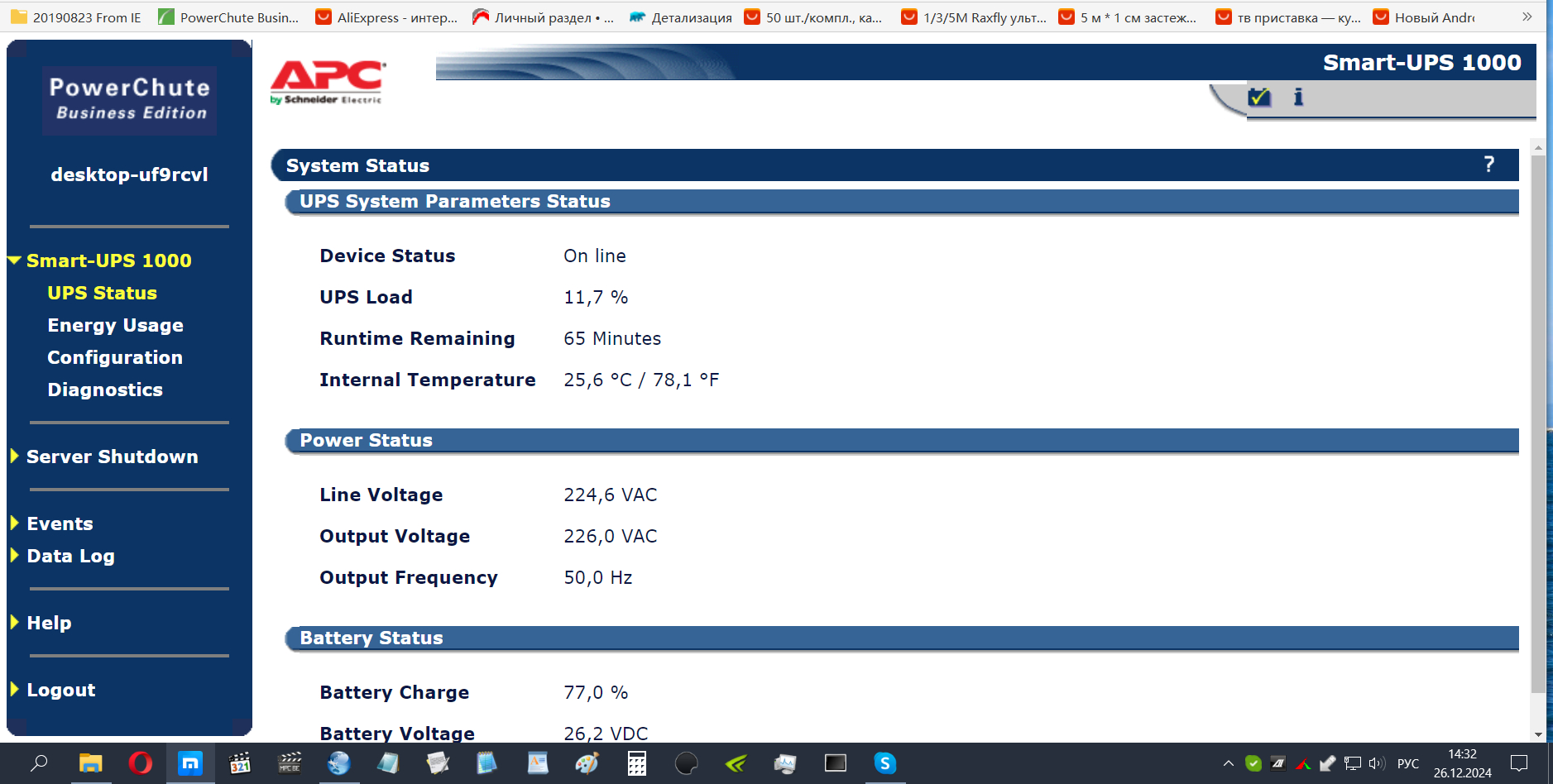This screenshot has height=784, width=1553.
Task: Show more bookmarks via double chevron
Action: coord(1527,17)
